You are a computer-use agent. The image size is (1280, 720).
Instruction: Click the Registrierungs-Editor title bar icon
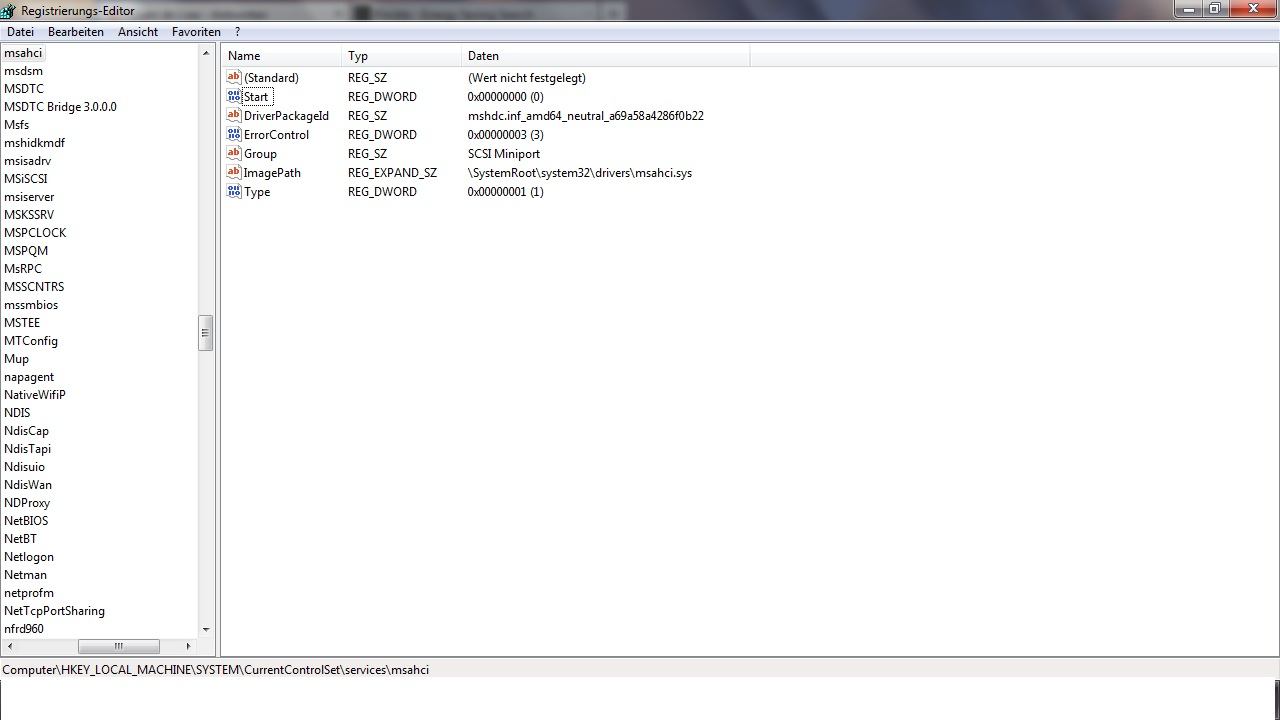tap(7, 11)
